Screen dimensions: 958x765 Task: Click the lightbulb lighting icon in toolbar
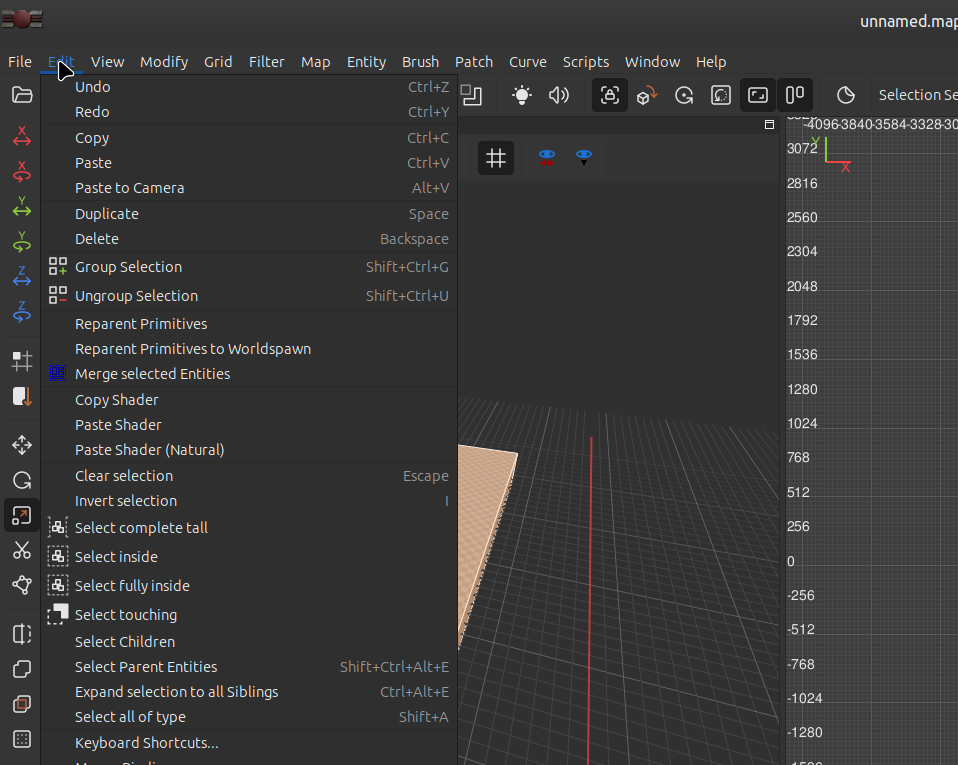click(521, 95)
